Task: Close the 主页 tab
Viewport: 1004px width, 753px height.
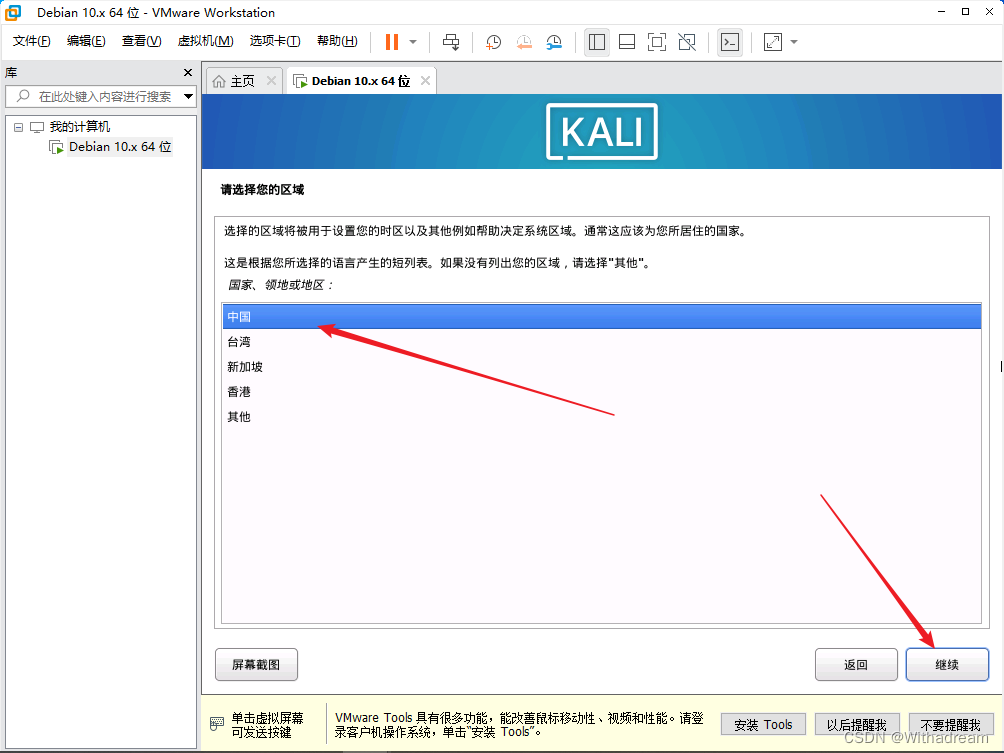Action: 271,81
